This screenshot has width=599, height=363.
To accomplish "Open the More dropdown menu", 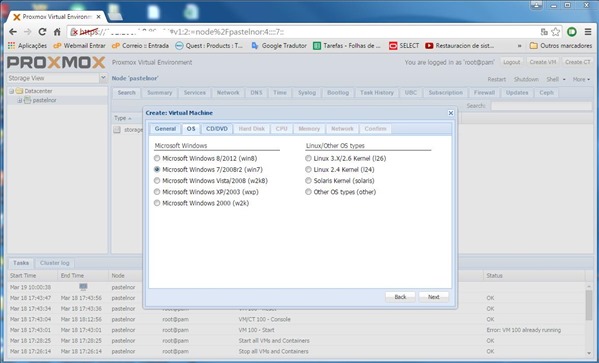I will 581,79.
